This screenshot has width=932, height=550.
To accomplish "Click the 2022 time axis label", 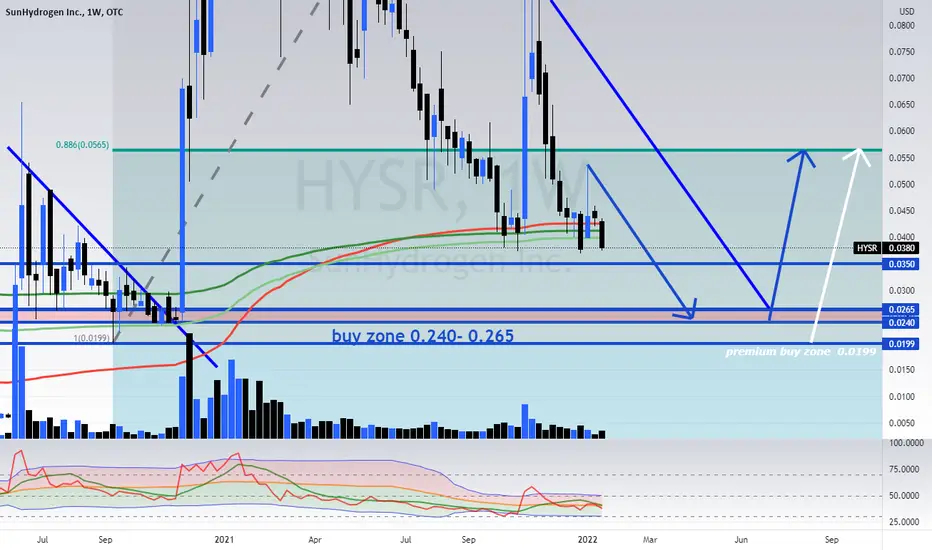I will coord(587,540).
